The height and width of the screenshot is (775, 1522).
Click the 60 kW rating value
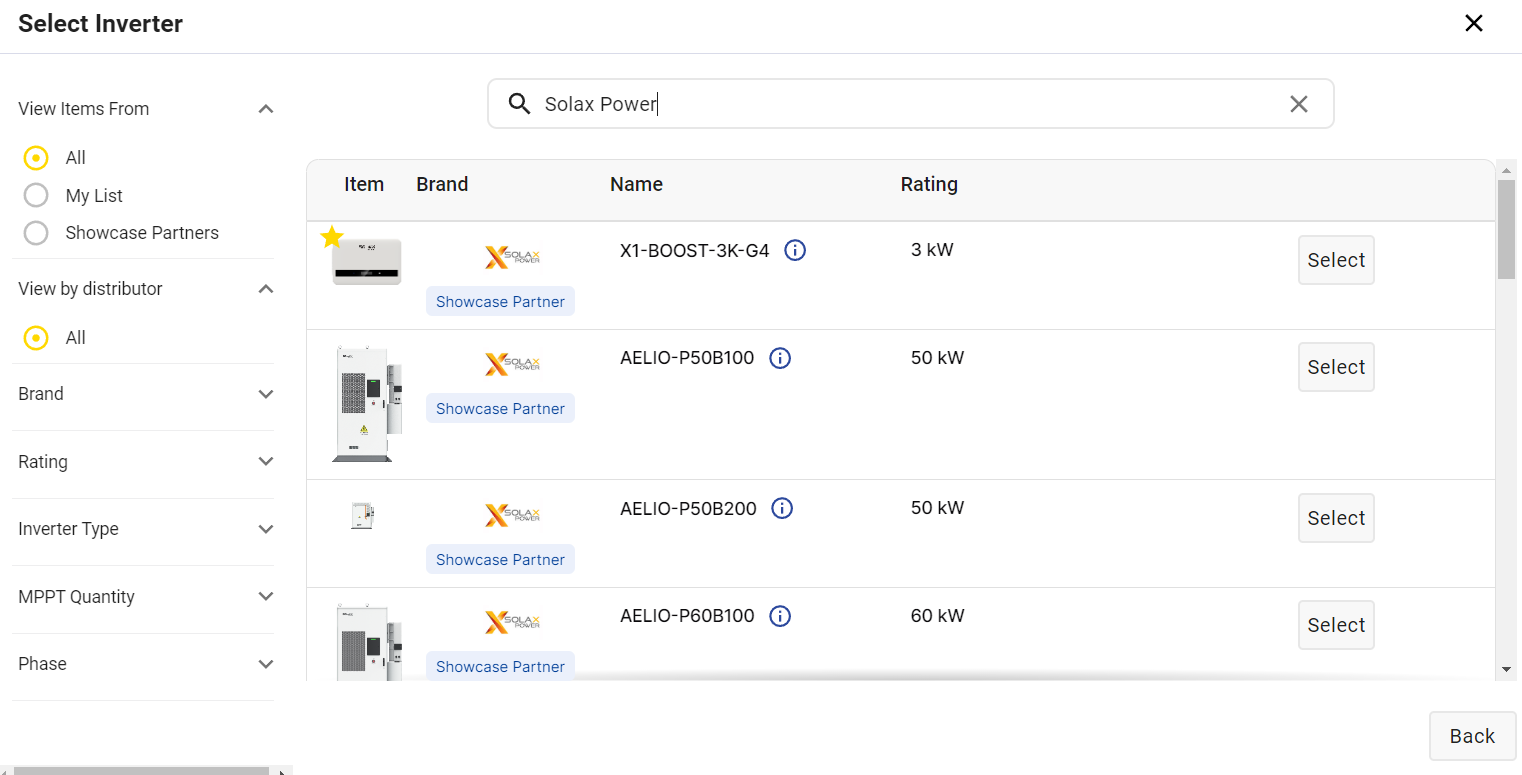point(938,616)
